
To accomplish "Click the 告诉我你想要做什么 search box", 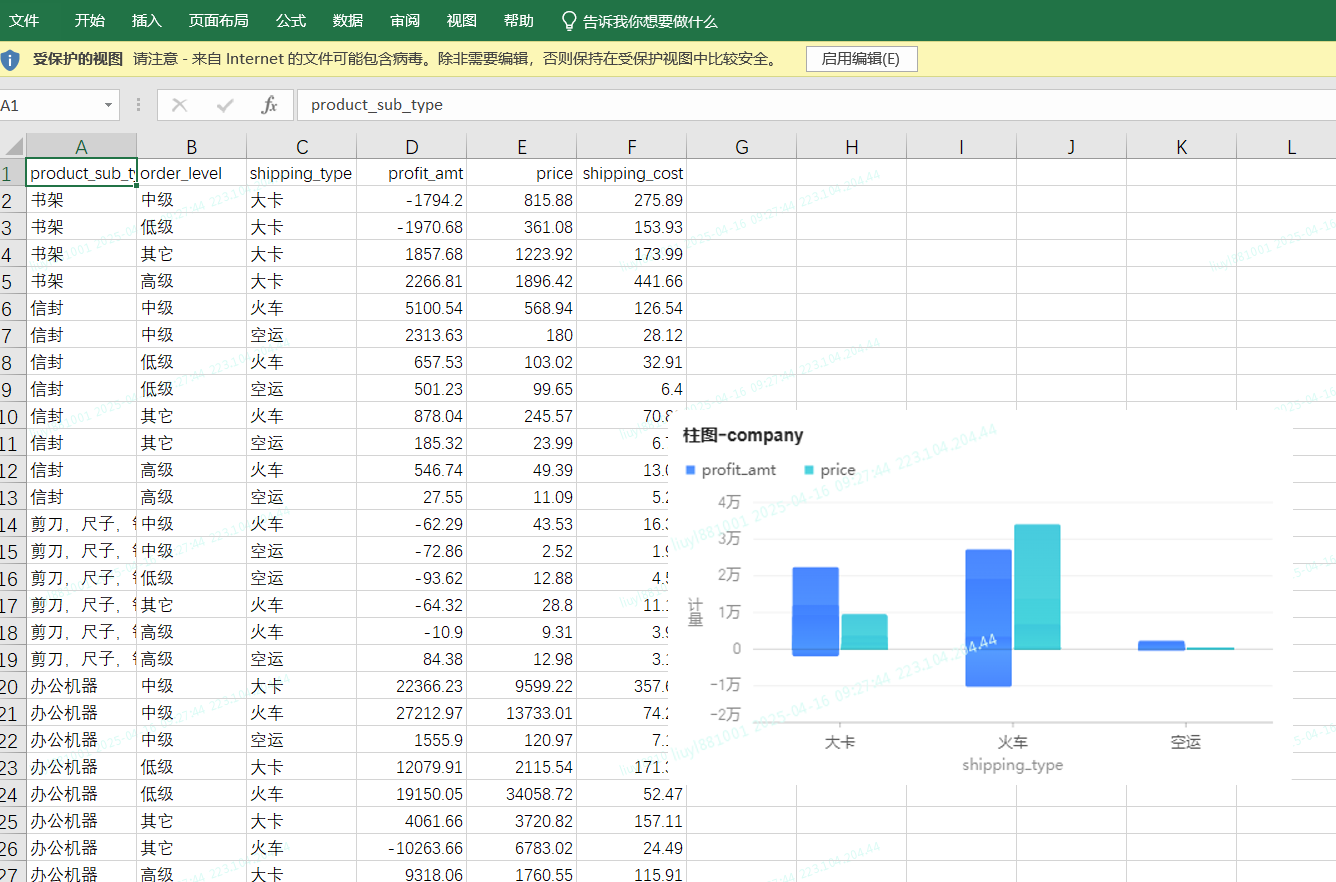I will [x=650, y=21].
